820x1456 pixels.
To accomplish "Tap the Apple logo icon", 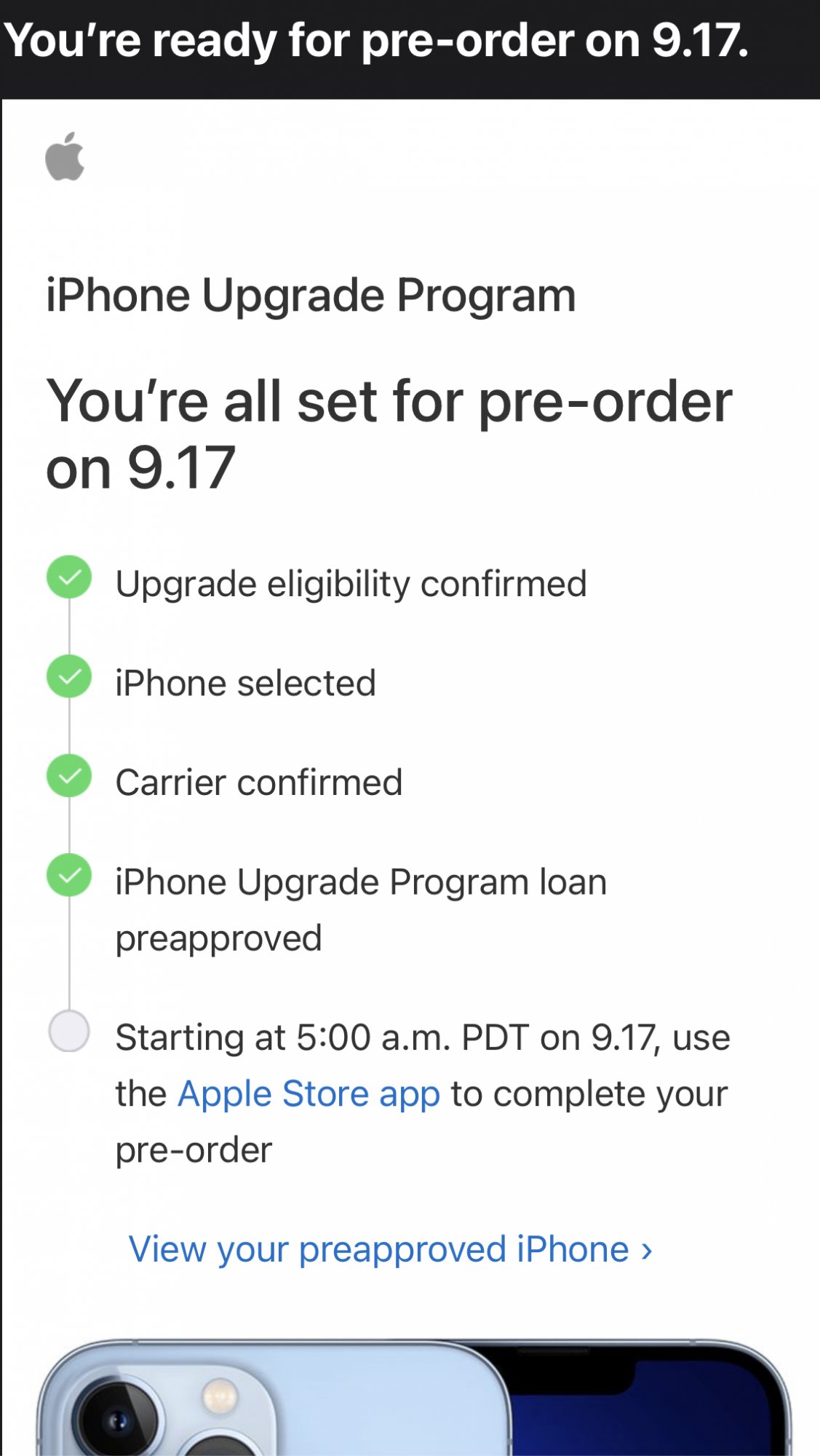I will [65, 156].
